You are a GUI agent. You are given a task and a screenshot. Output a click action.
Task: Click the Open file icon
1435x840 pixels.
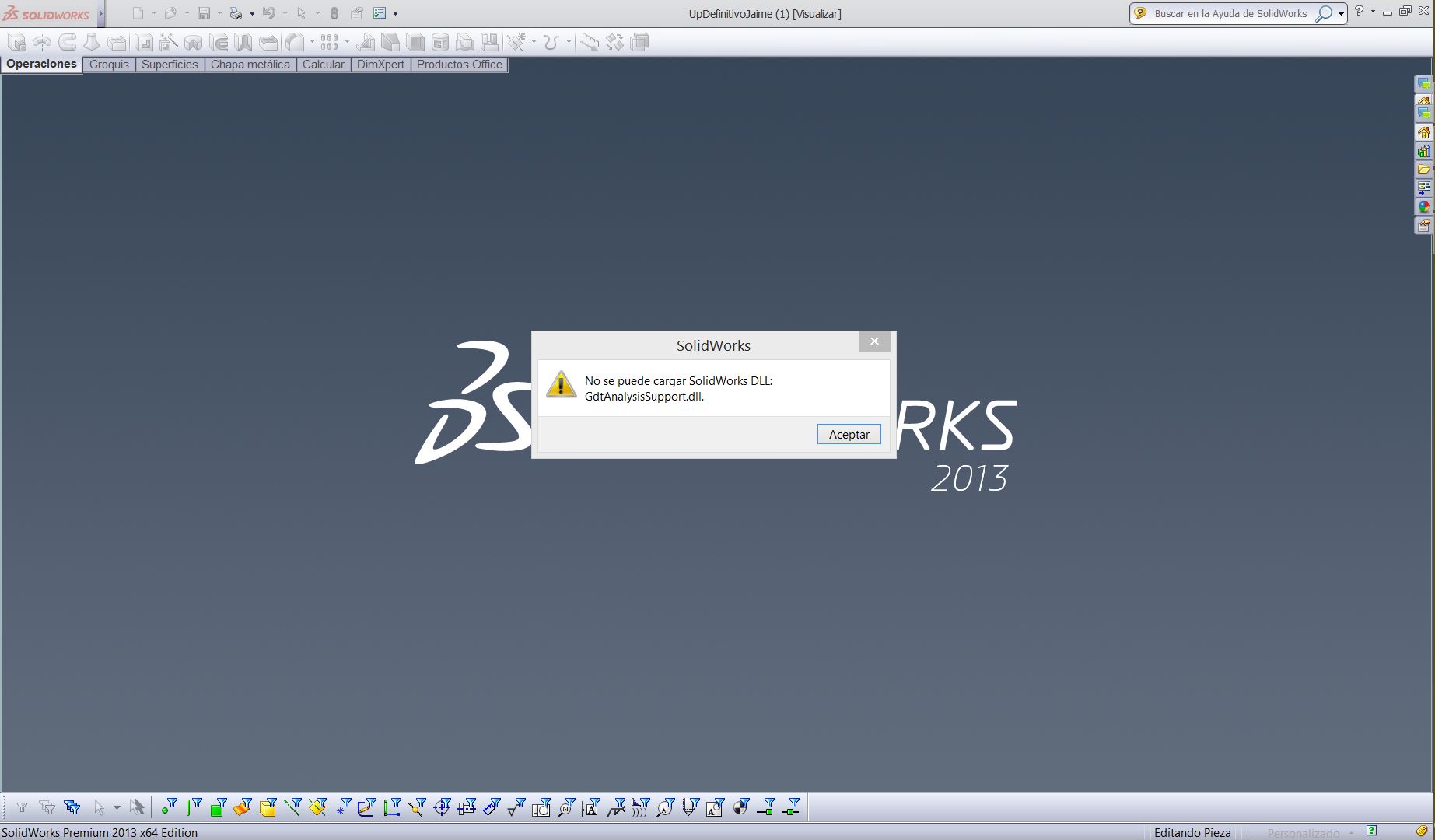tap(170, 13)
